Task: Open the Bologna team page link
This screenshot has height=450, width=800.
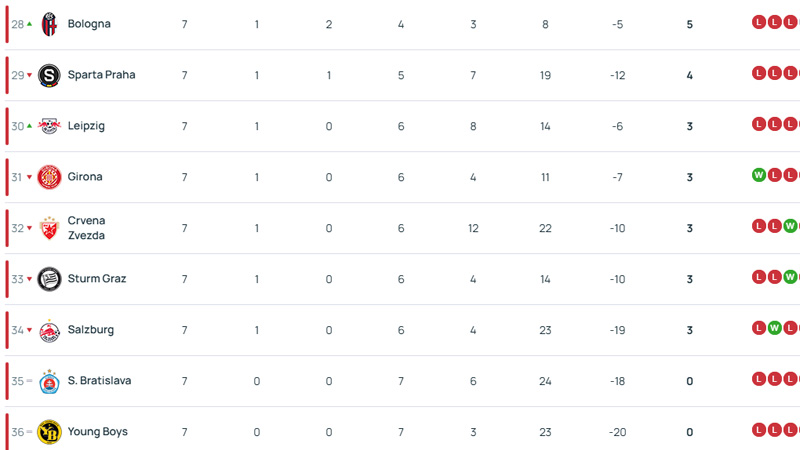Action: click(89, 24)
